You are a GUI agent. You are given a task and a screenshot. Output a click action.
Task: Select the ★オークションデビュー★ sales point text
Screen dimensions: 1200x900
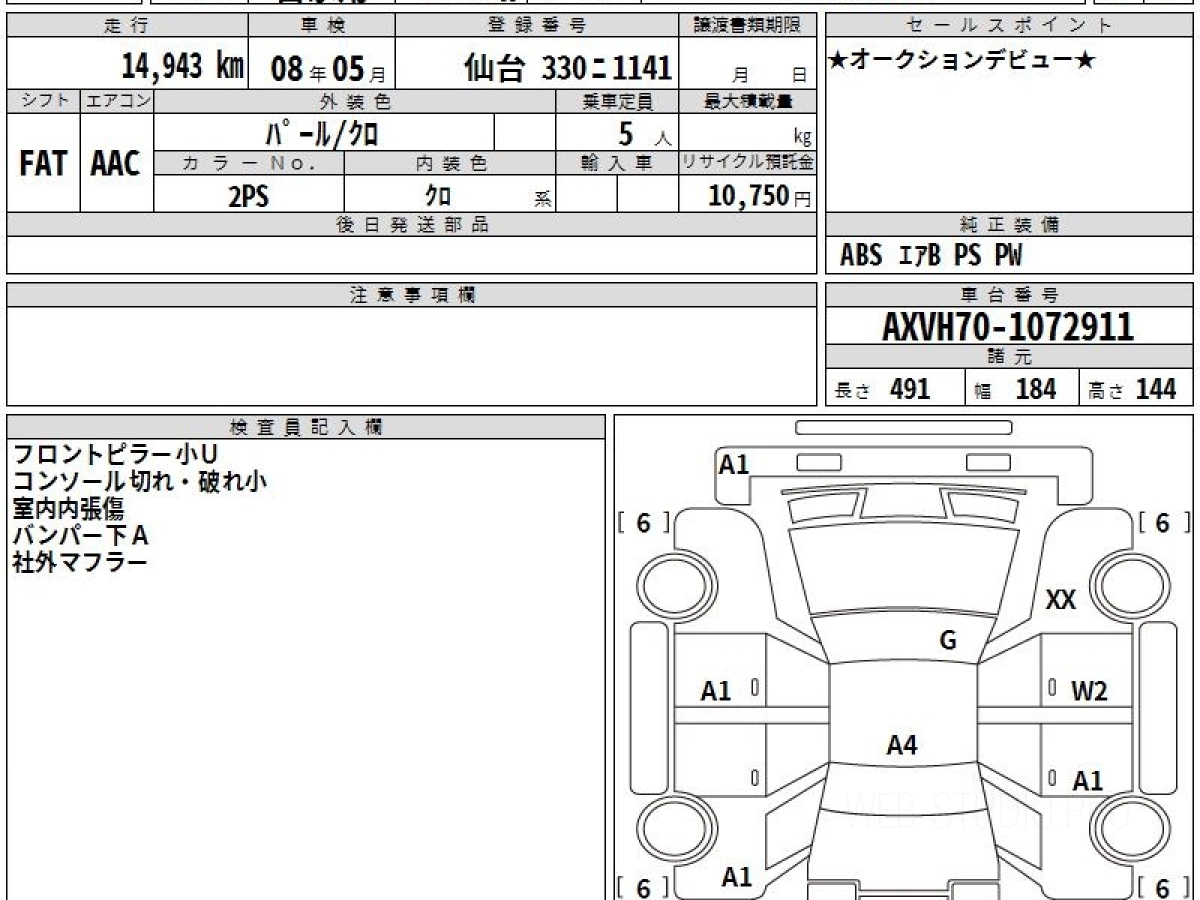point(962,62)
